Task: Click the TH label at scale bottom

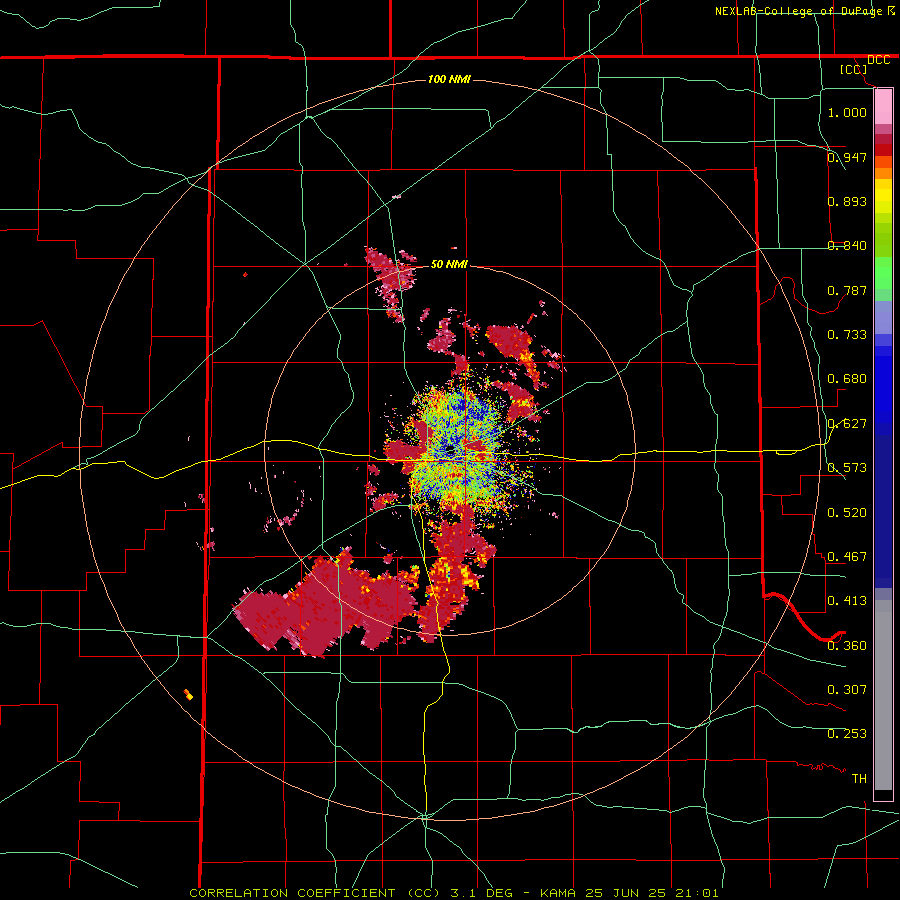Action: click(x=859, y=779)
